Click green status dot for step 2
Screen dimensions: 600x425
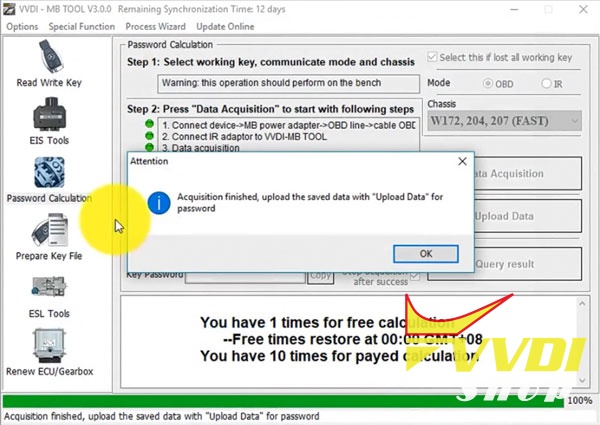click(x=149, y=135)
